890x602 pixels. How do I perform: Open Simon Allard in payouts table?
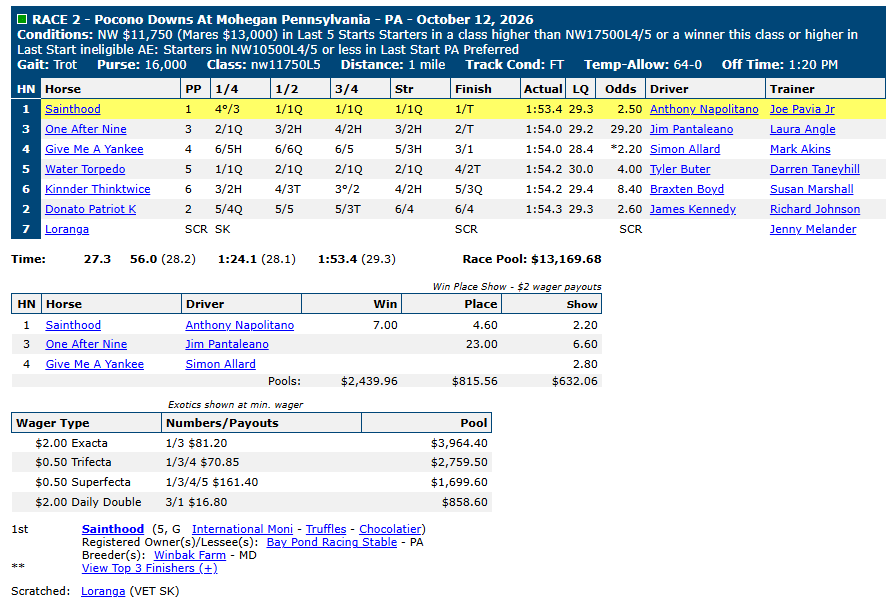point(220,364)
